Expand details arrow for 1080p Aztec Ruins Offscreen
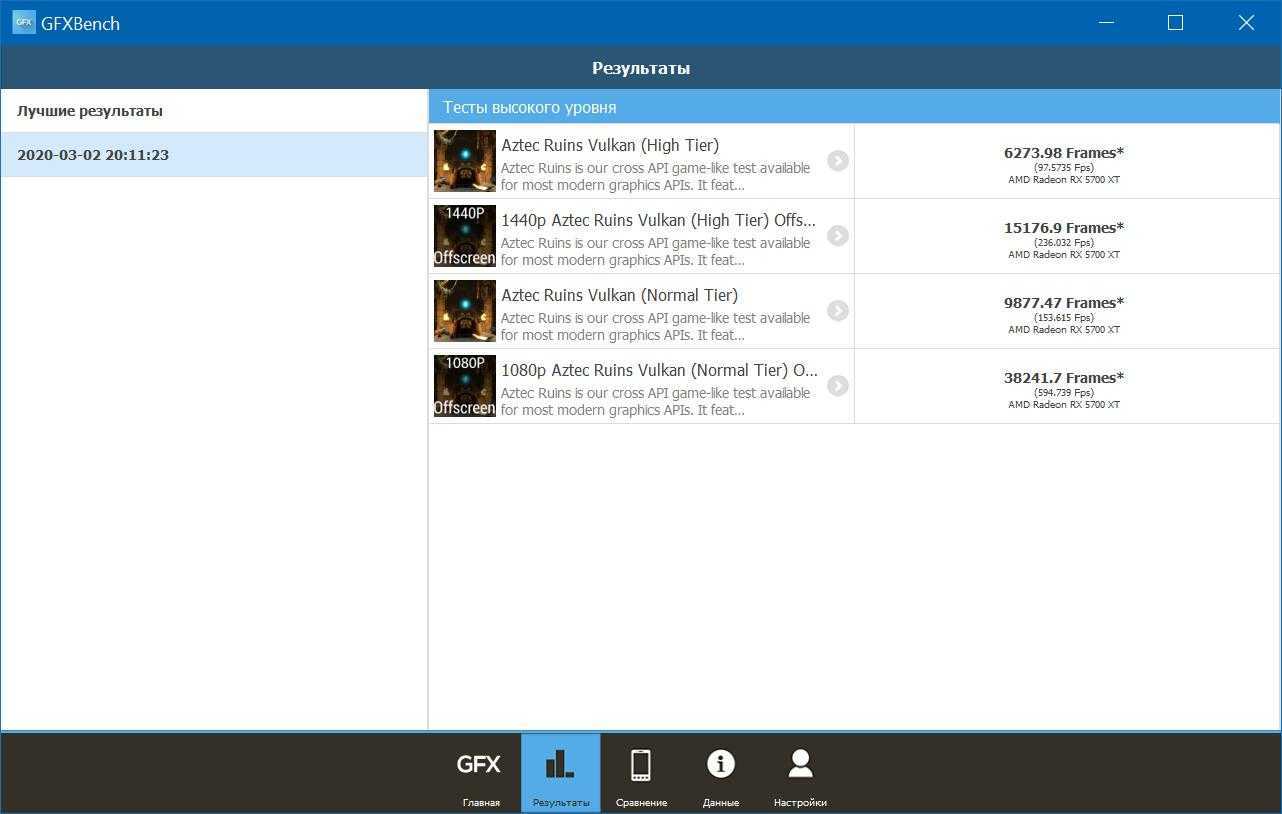The image size is (1282, 814). [x=838, y=386]
